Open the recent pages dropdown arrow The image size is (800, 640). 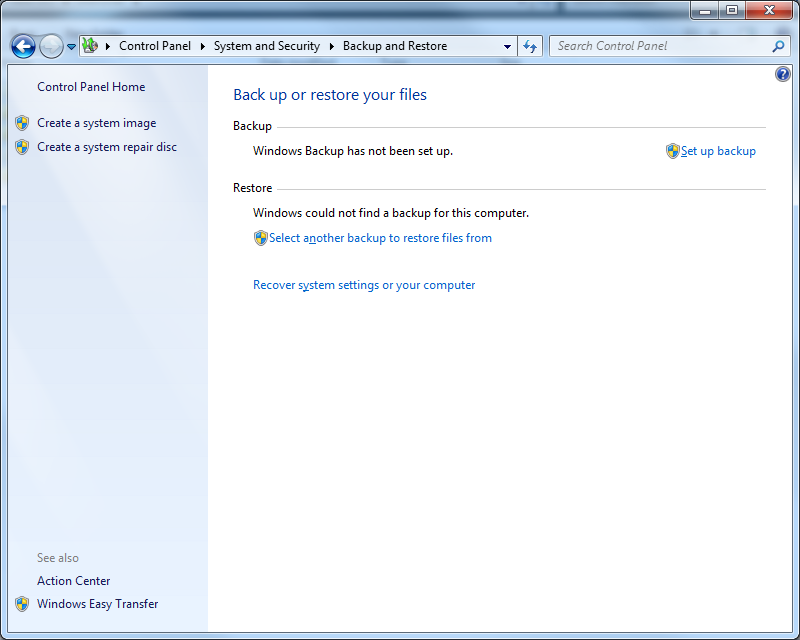pyautogui.click(x=71, y=46)
